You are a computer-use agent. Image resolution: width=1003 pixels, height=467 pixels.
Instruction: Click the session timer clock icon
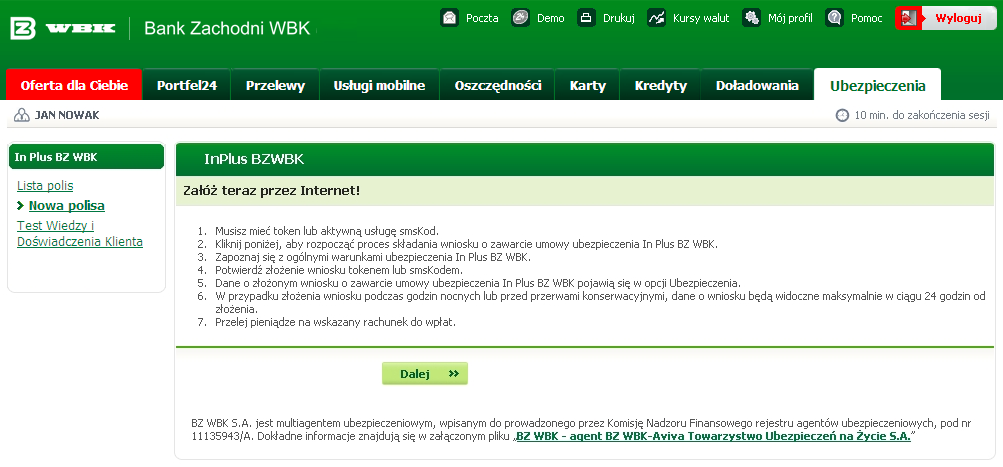[842, 116]
